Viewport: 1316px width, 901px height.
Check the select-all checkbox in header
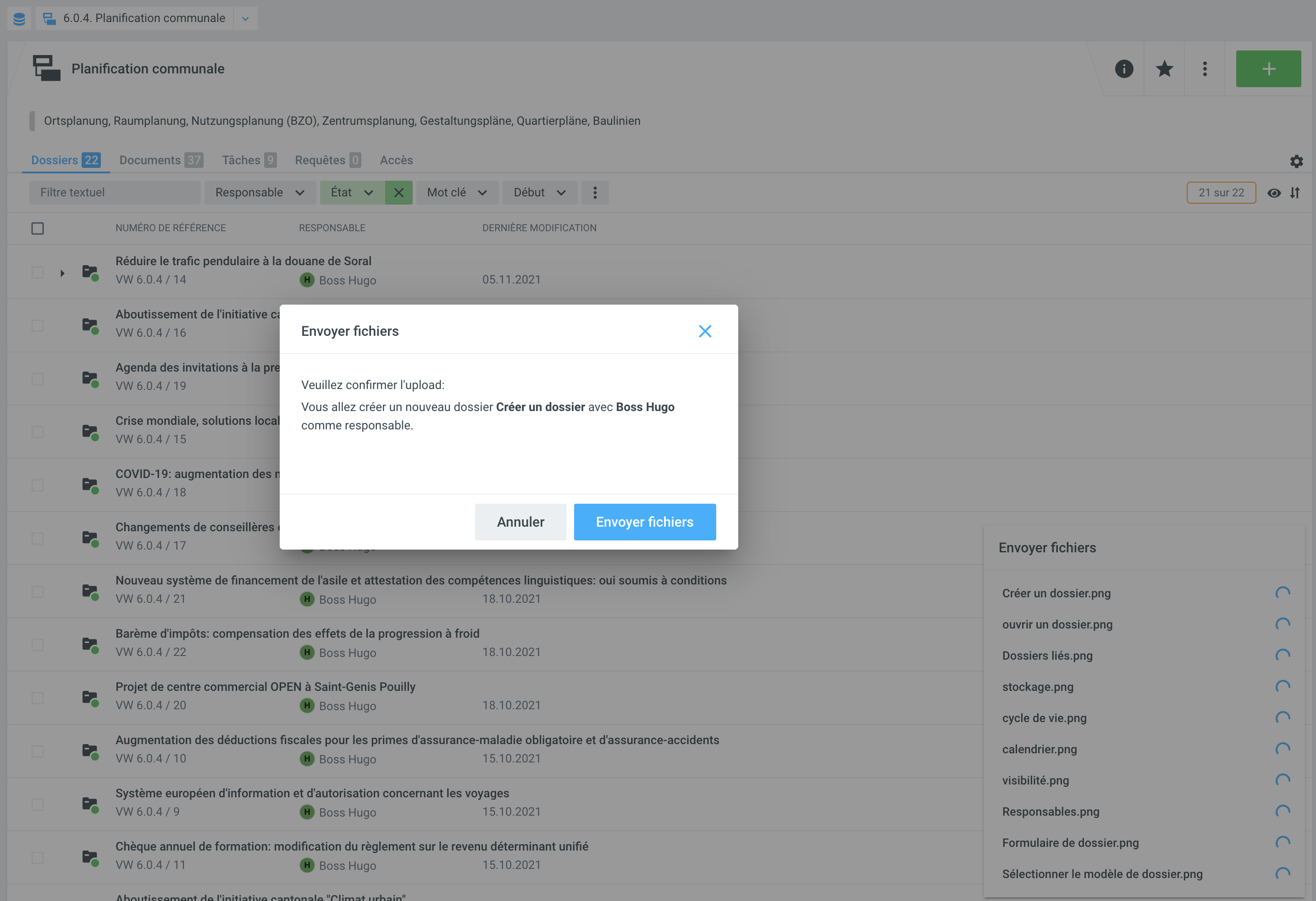tap(38, 228)
